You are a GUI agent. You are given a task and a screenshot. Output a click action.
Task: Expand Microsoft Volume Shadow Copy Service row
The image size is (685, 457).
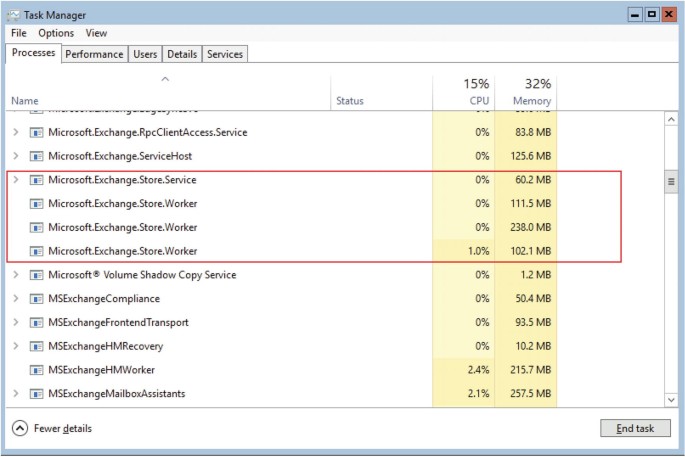click(x=16, y=274)
